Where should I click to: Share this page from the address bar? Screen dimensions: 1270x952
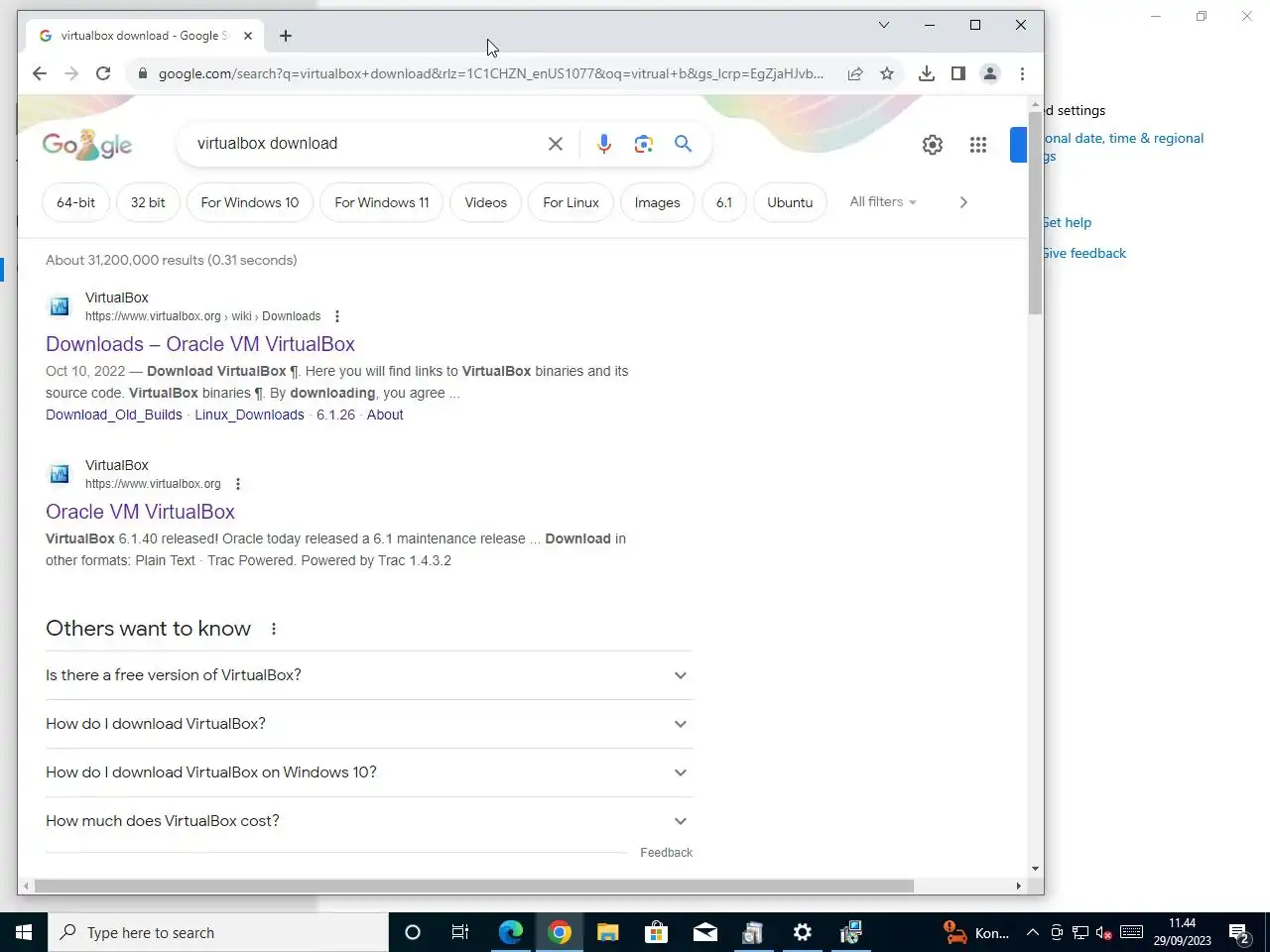point(855,73)
